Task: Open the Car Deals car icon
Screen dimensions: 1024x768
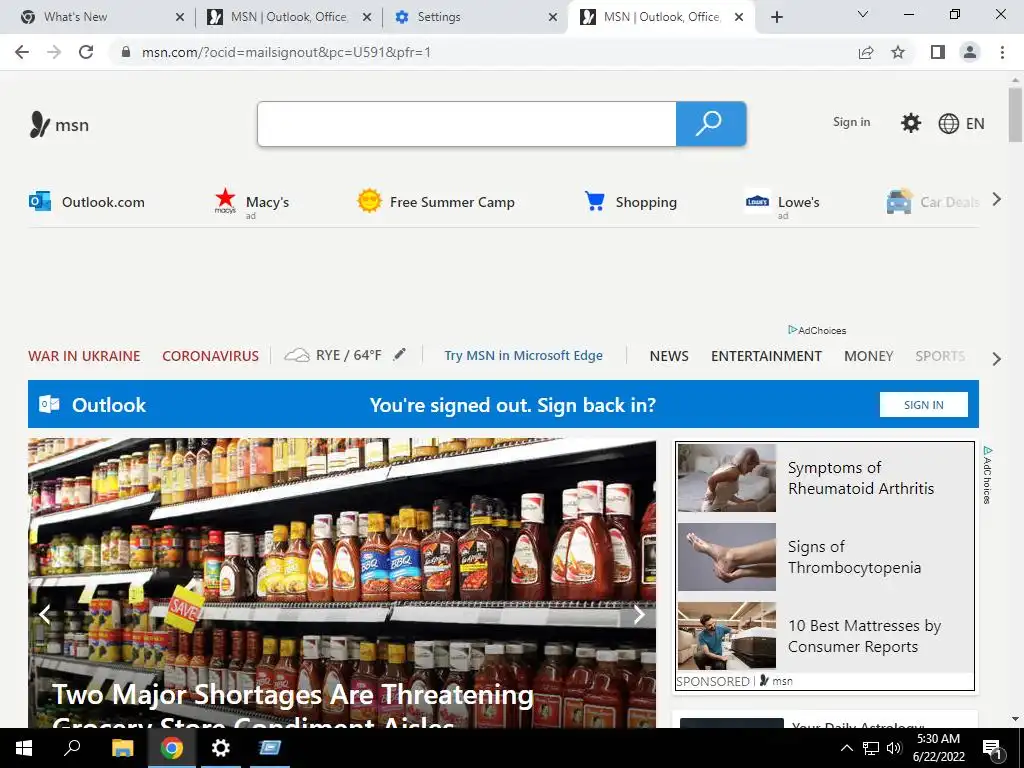Action: coord(899,201)
